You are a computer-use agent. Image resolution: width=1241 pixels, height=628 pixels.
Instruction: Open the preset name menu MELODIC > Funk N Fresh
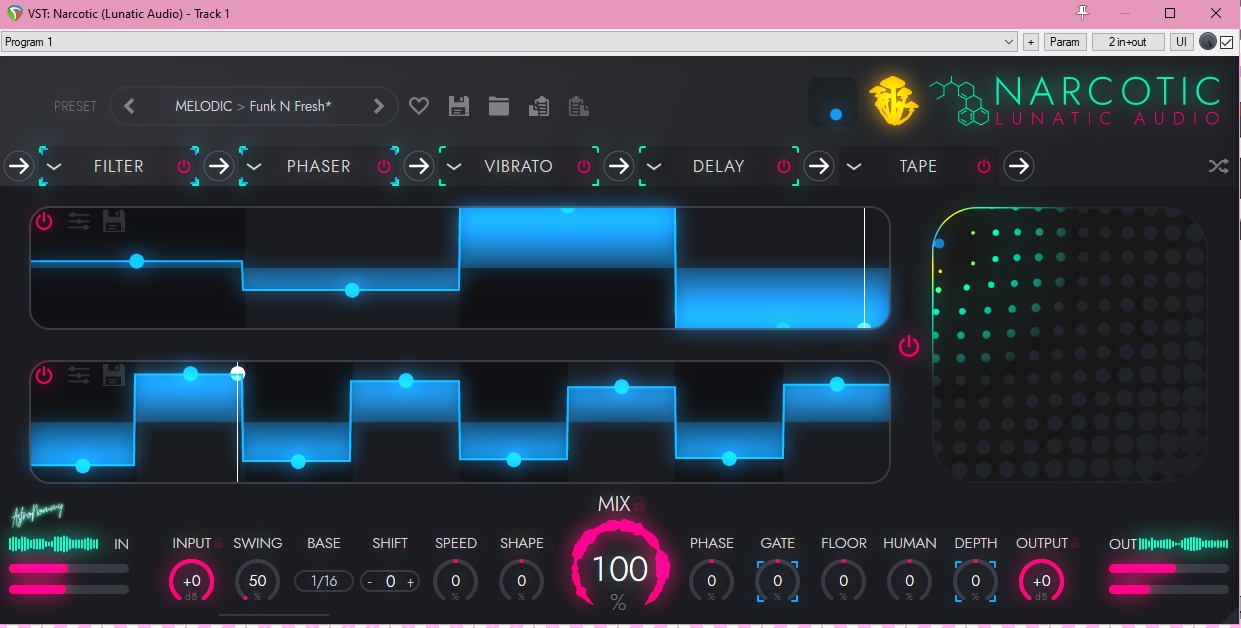[x=254, y=106]
